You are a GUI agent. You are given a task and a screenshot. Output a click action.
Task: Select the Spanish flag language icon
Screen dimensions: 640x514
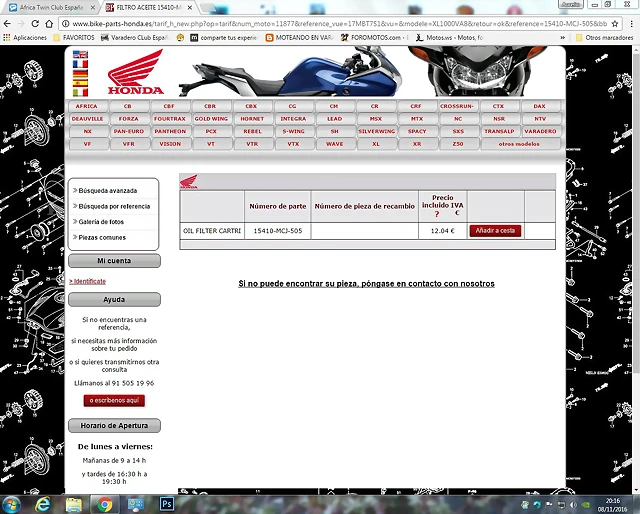80,83
